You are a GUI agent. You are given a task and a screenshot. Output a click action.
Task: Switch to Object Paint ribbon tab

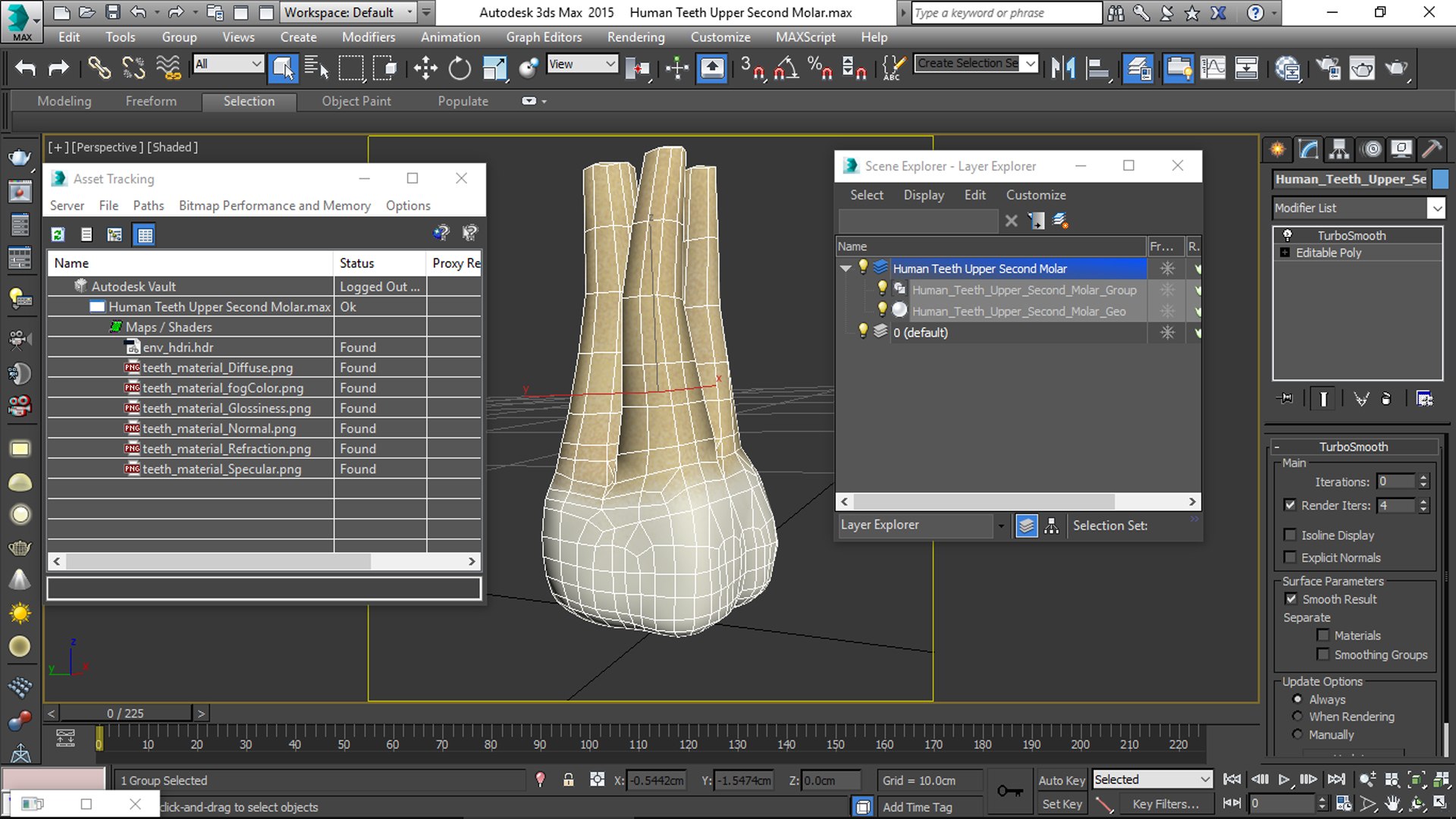click(356, 101)
